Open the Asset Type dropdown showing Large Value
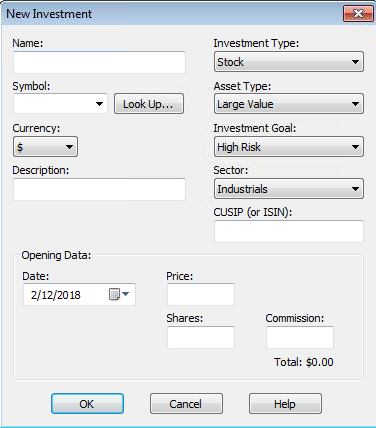The image size is (376, 428). click(x=289, y=104)
